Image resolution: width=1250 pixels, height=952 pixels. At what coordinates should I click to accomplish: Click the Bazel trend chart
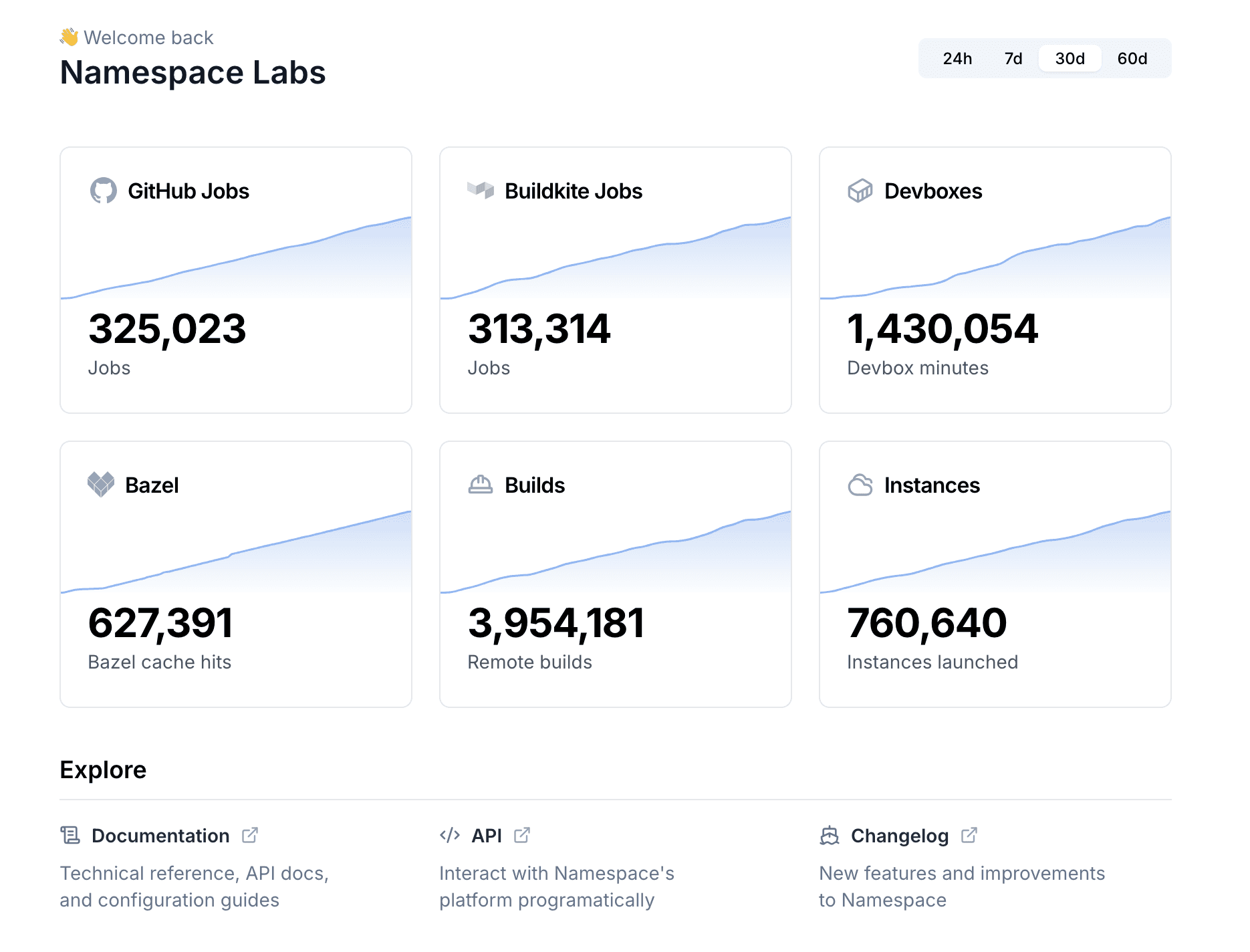click(236, 552)
